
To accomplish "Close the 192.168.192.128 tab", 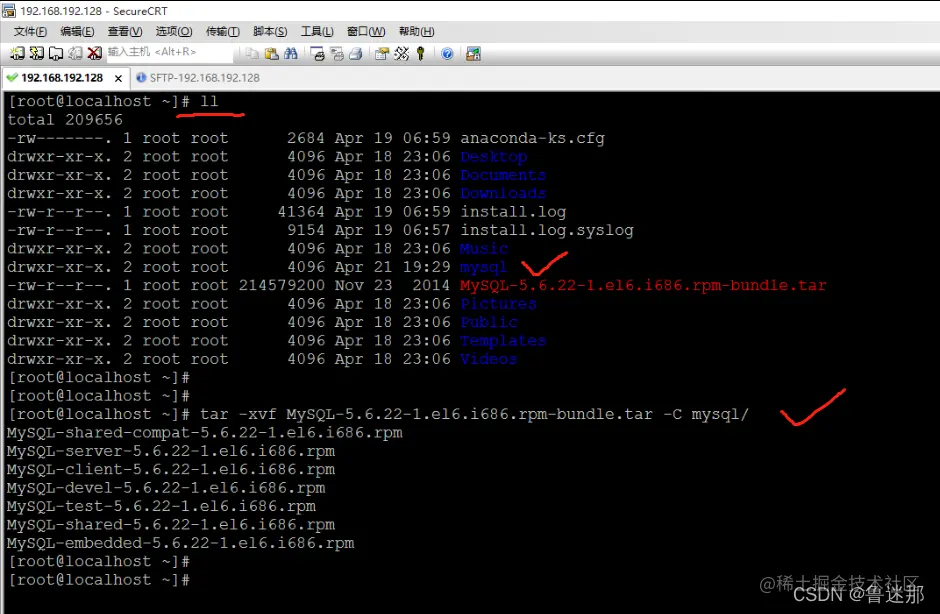I will tap(119, 79).
